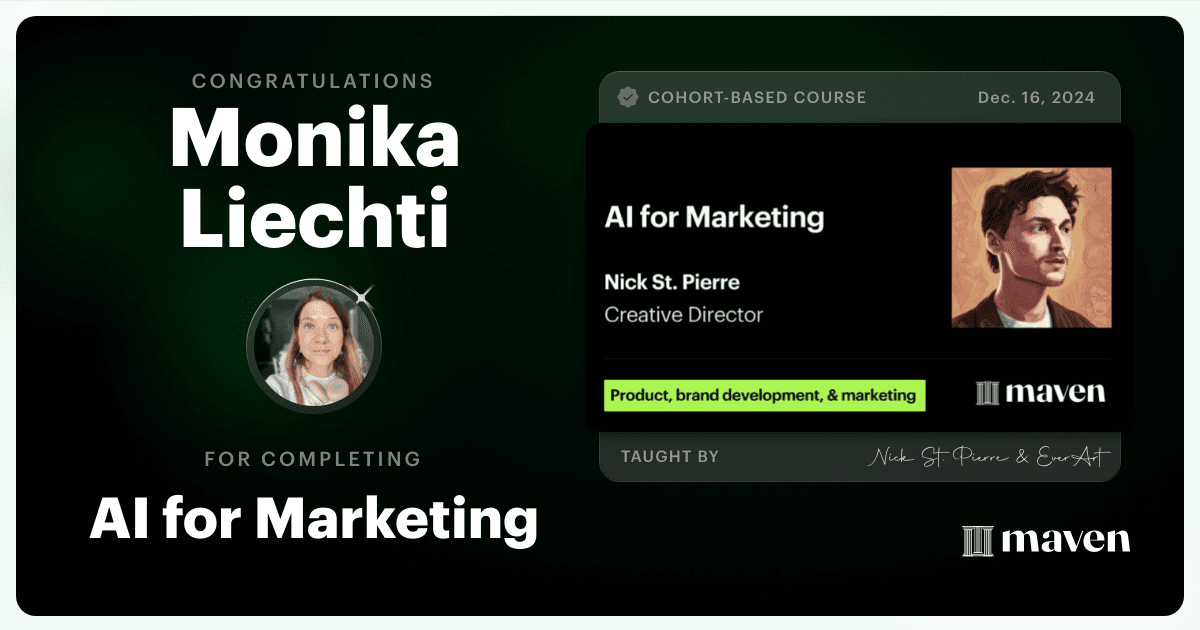Click the Maven pillar icon in bottom-right corner
The image size is (1200, 630).
(977, 541)
